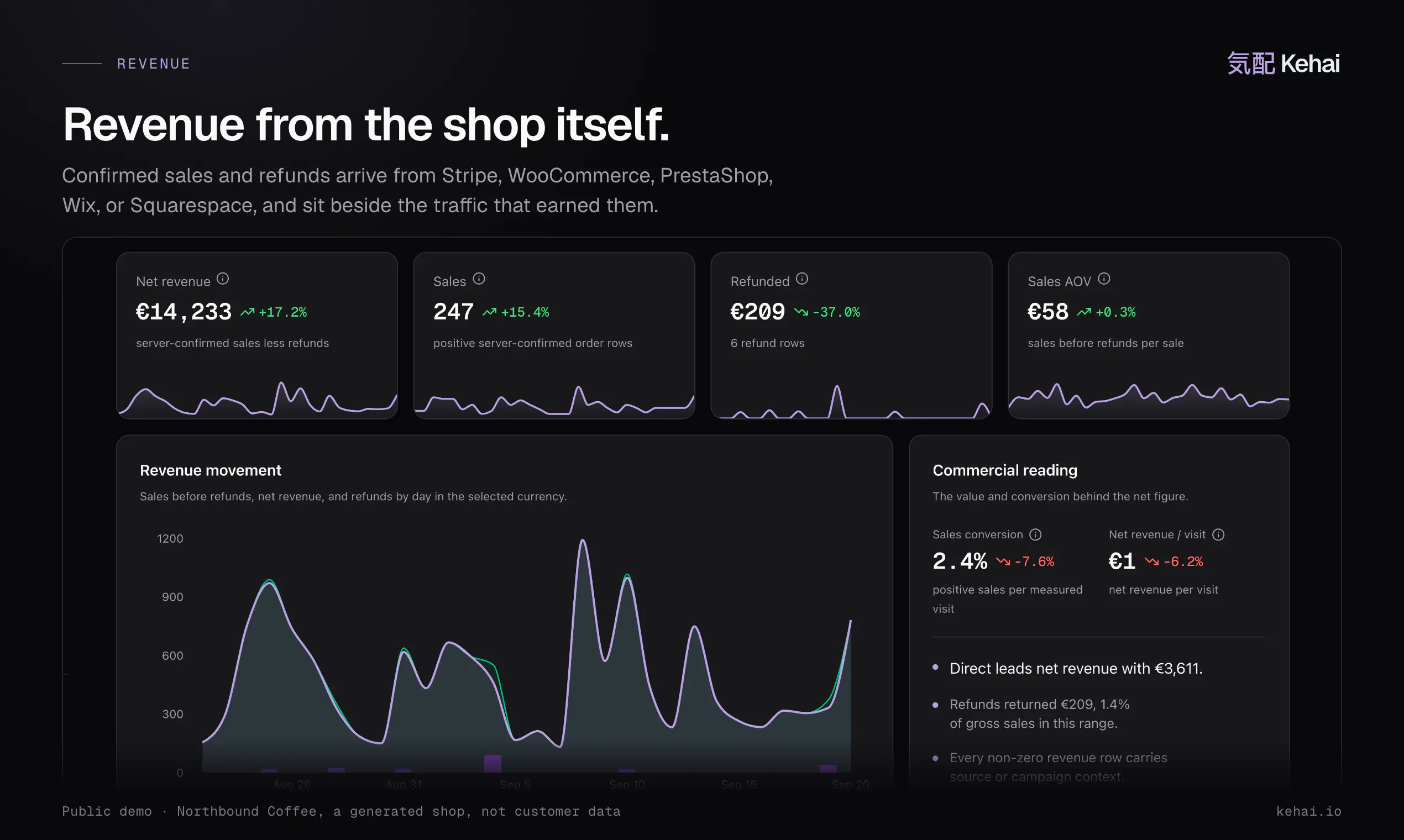Click the -7.6% conversion change figure

click(x=1034, y=561)
